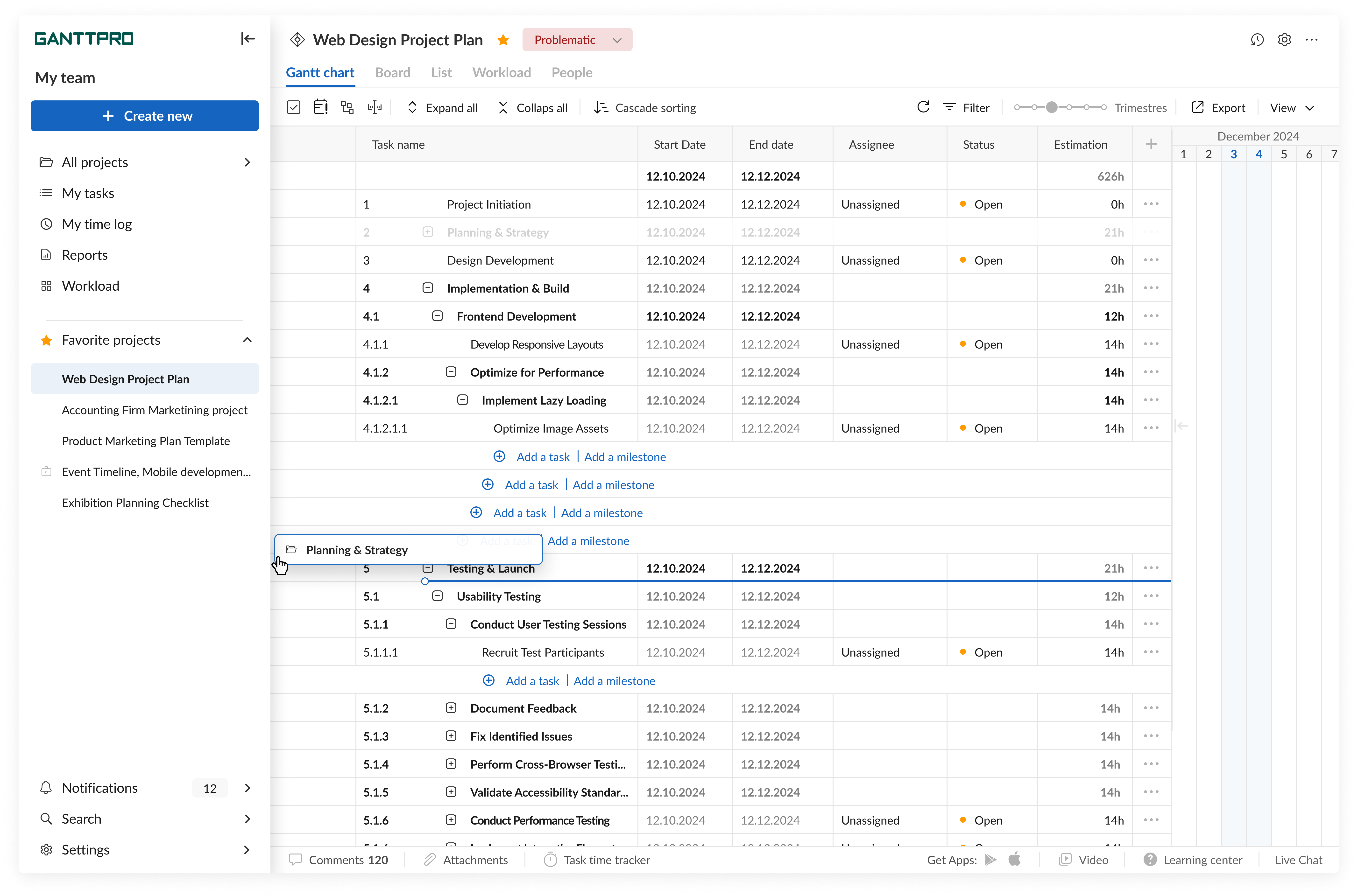Screen dimensions: 1358x896
Task: Open the Filter panel
Action: tap(966, 108)
